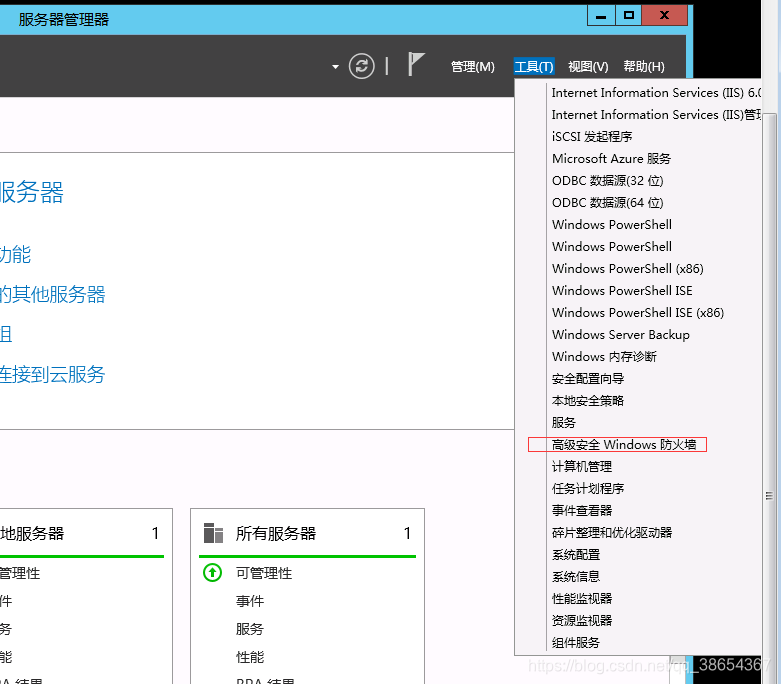This screenshot has height=684, width=781.
Task: Launch 任务计划程序 from the menu
Action: tap(588, 488)
